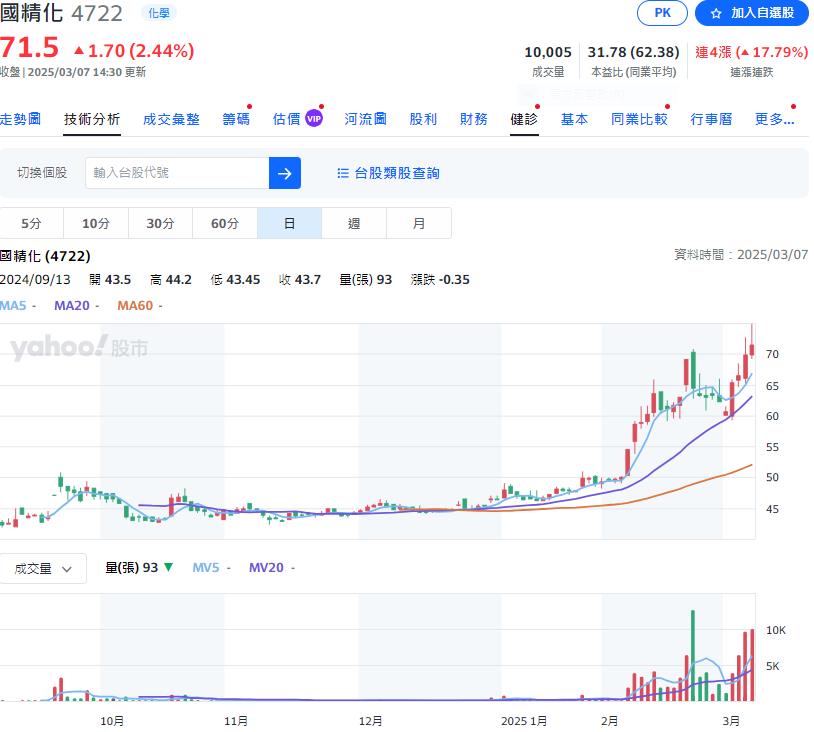Click the 10月 axis label
Screen dimensions: 814x732
(x=112, y=721)
